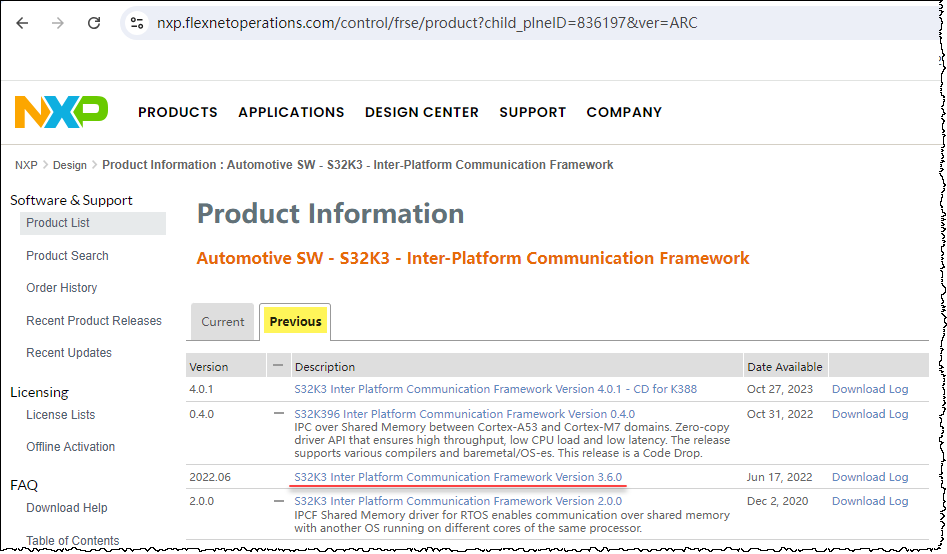Open the APPLICATIONS menu
The height and width of the screenshot is (554, 947).
pyautogui.click(x=291, y=112)
